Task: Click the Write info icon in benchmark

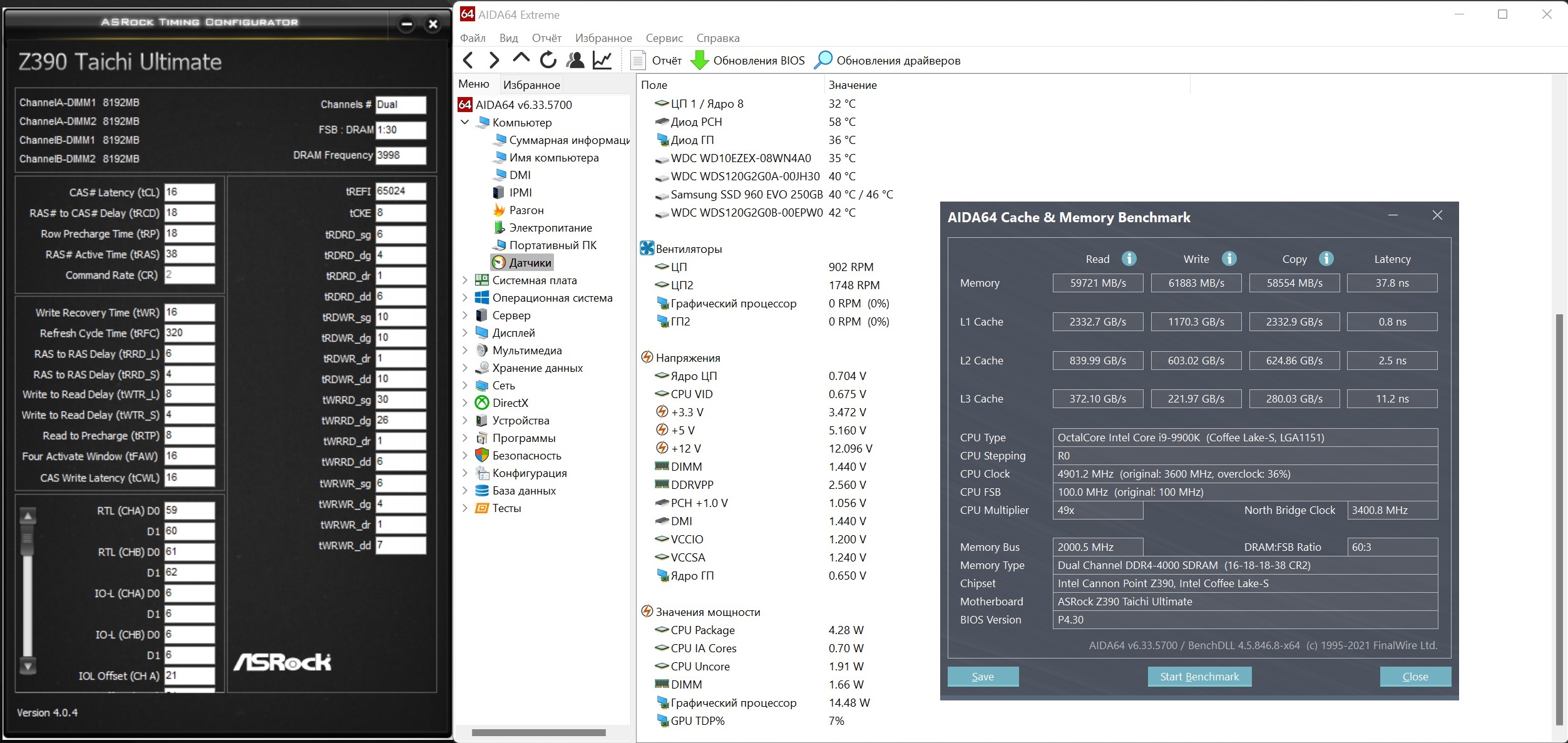Action: coord(1229,259)
